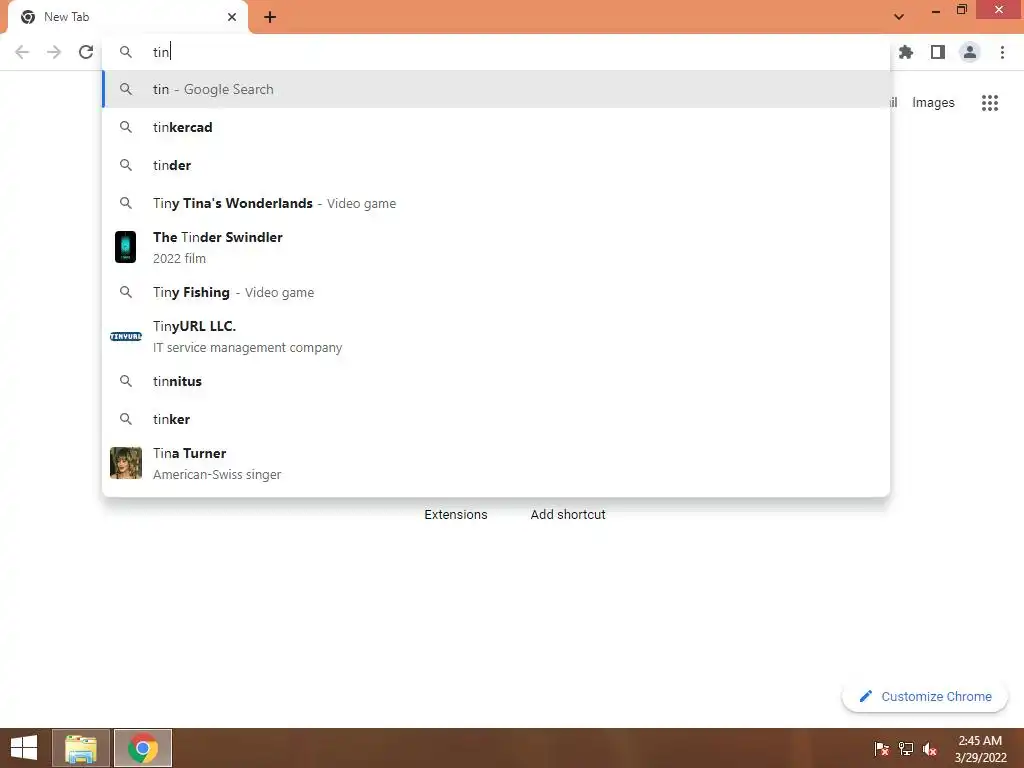Image resolution: width=1024 pixels, height=768 pixels.
Task: Open a new tab with the plus button
Action: click(x=270, y=17)
